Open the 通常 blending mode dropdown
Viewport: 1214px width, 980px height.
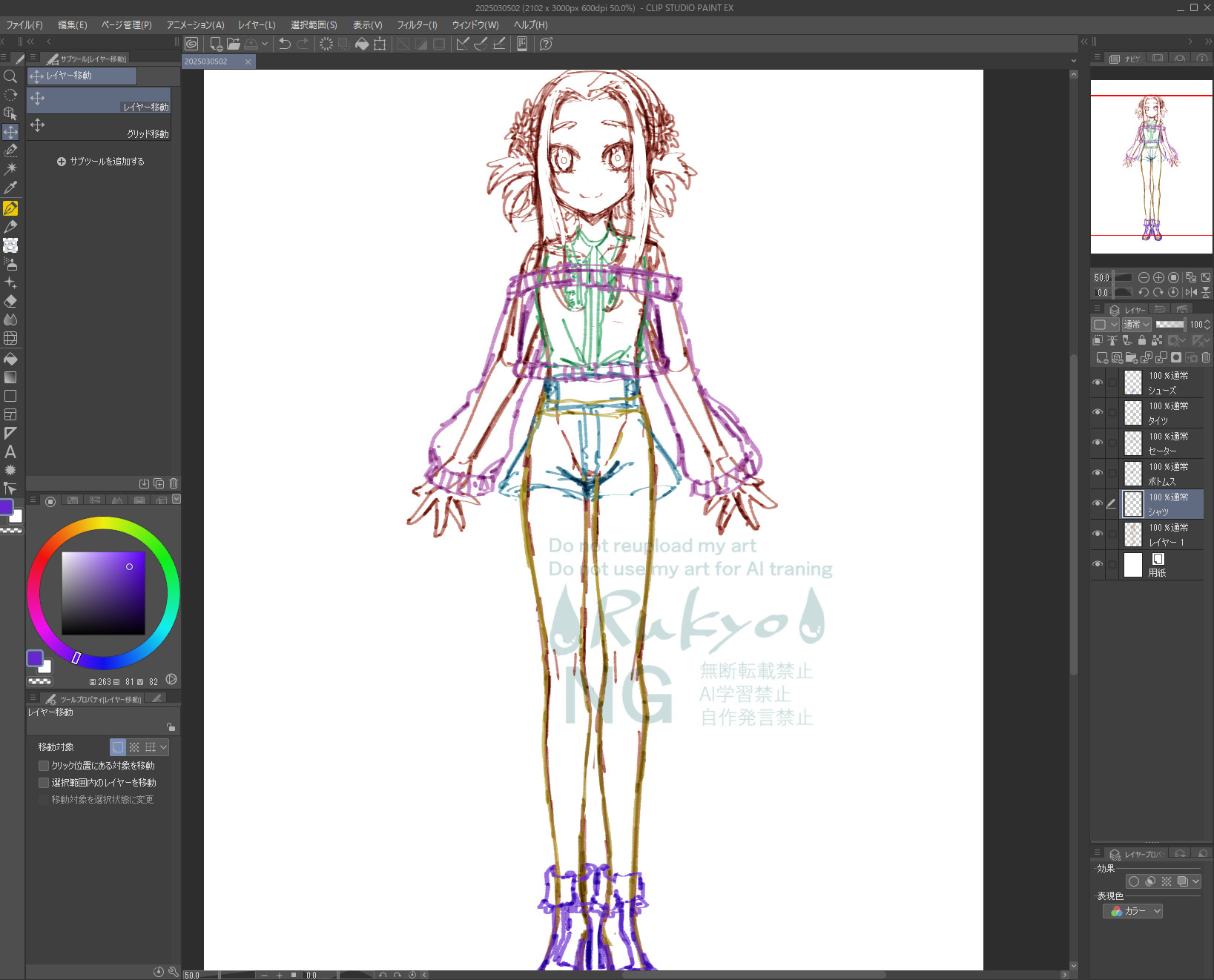click(1136, 325)
